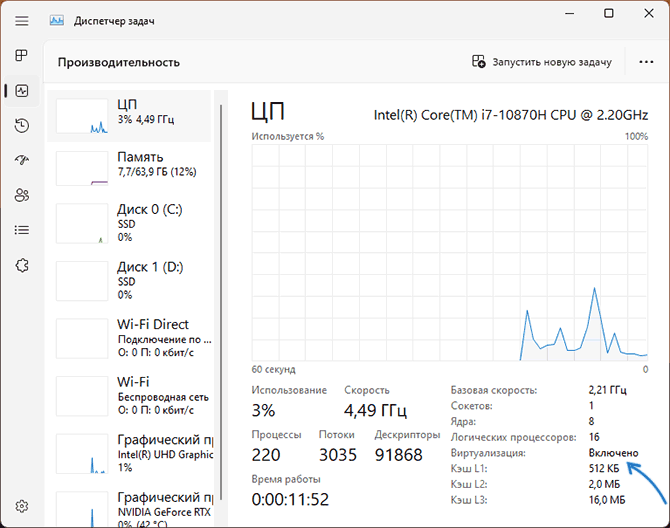Select the Память resource item
Image resolution: width=670 pixels, height=528 pixels.
point(129,168)
